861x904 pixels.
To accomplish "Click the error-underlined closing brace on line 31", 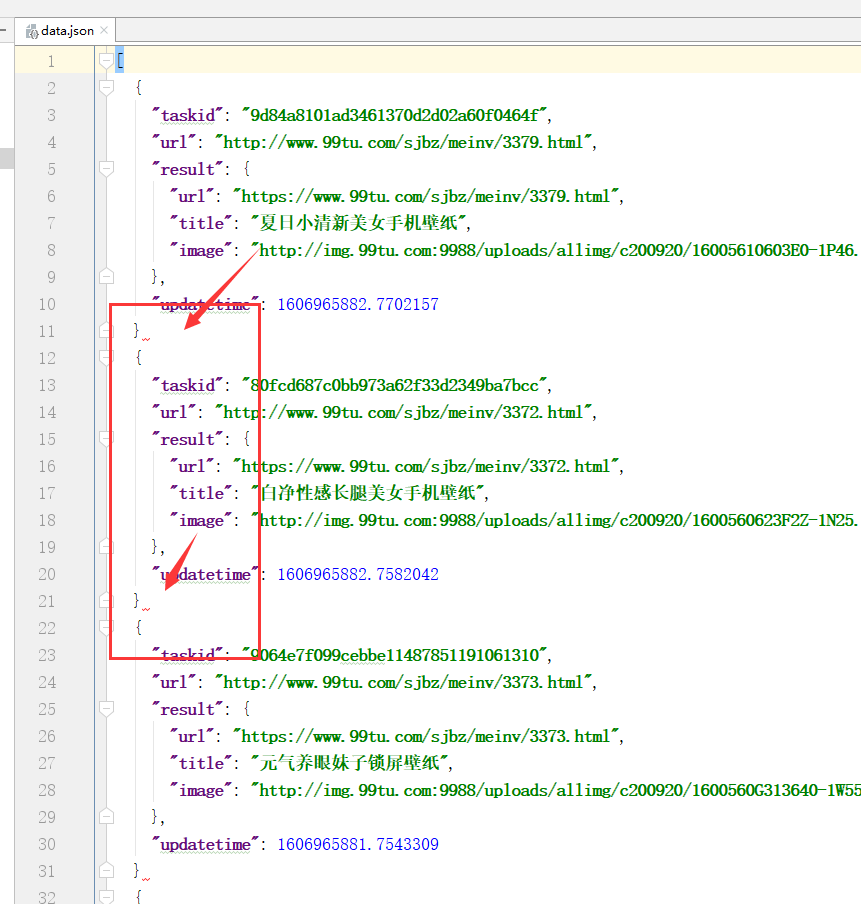I will tap(137, 870).
